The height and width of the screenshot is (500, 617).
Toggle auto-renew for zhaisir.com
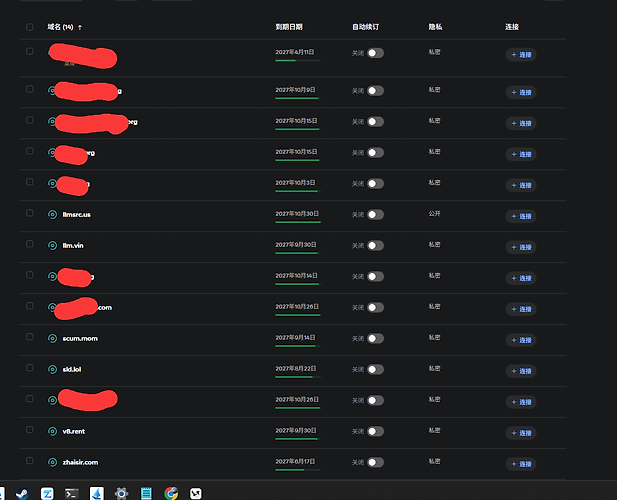point(375,462)
